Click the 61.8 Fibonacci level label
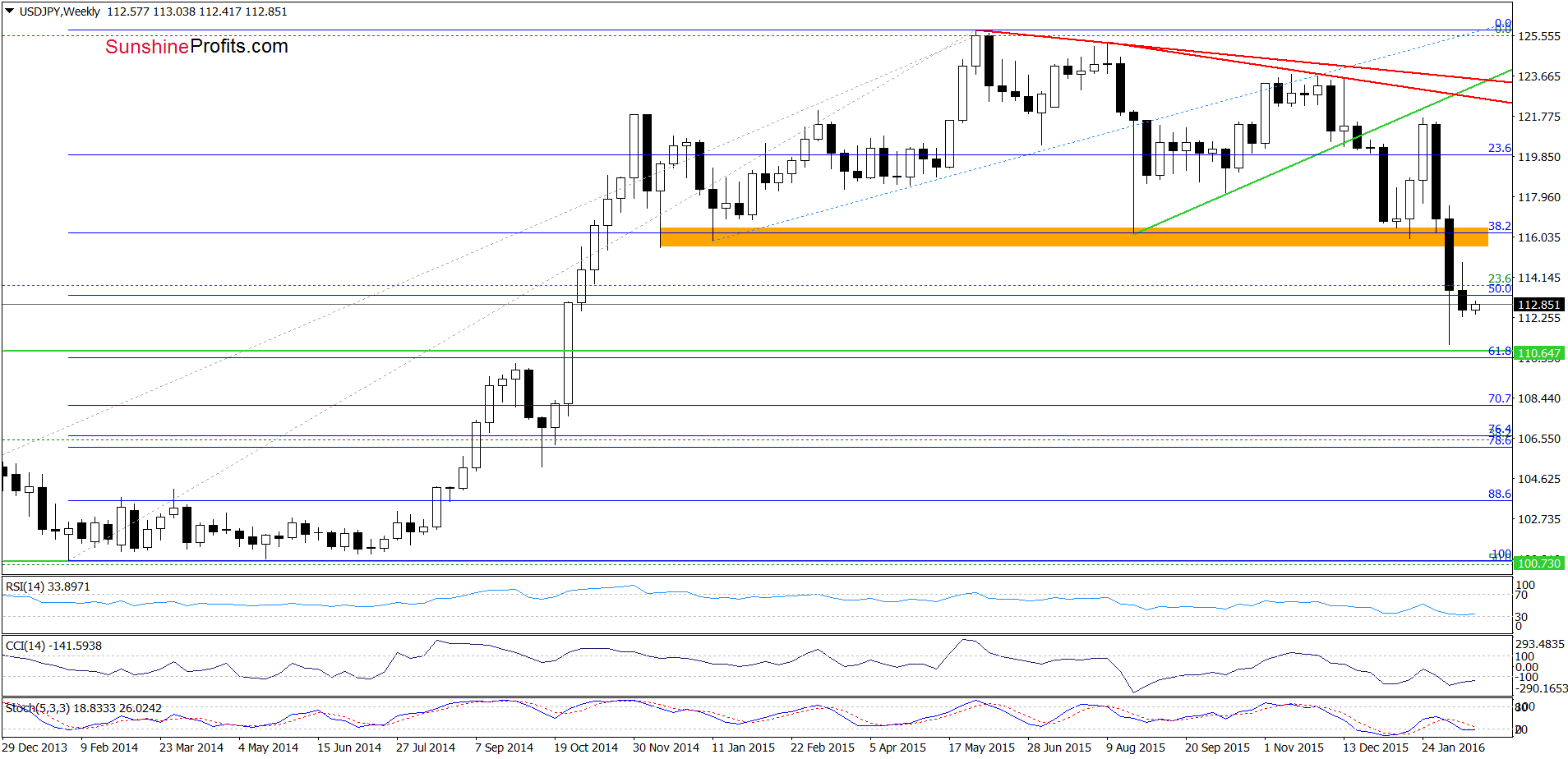Image resolution: width=1568 pixels, height=759 pixels. coord(1499,351)
